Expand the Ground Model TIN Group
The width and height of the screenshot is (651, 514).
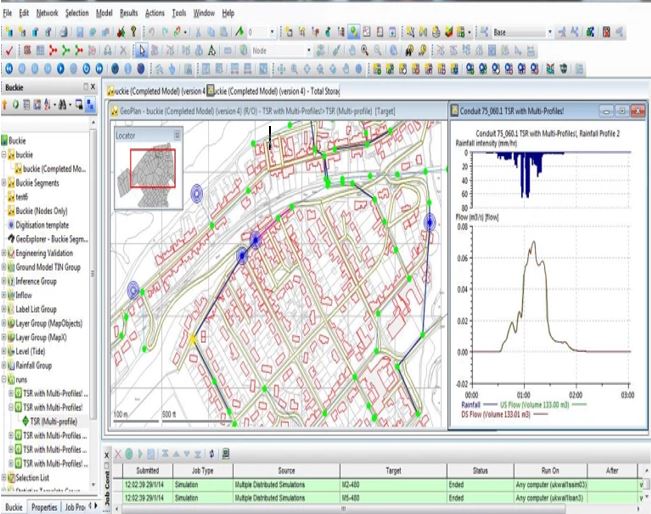coord(4,267)
